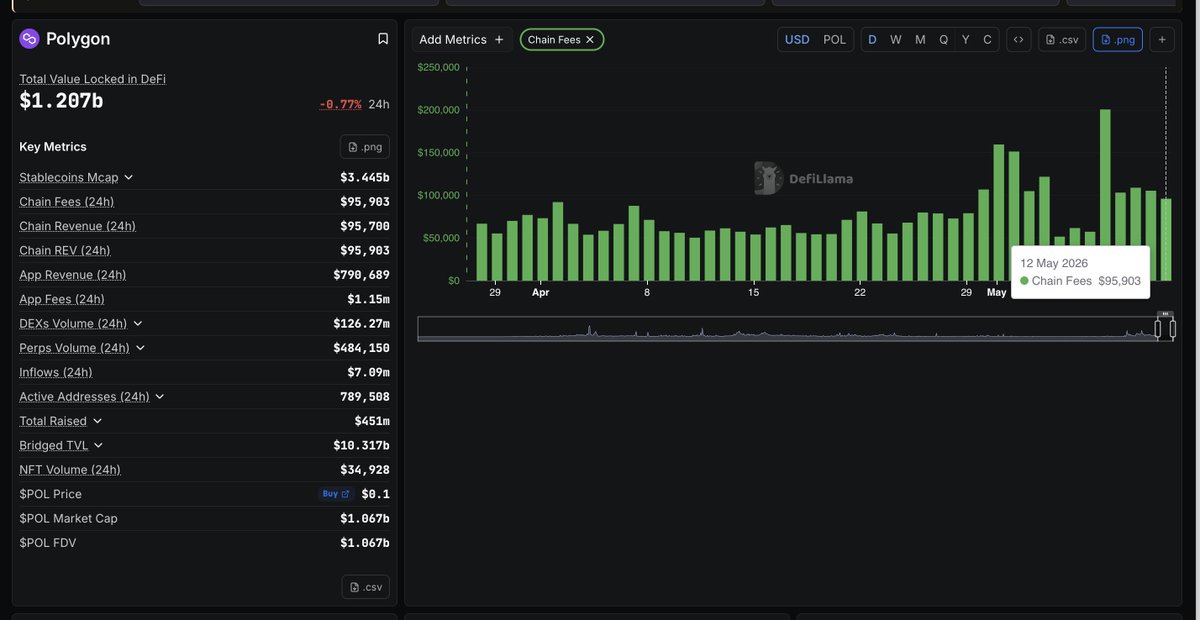Viewport: 1200px width, 620px height.
Task: Expand Perps Volume (24h) details
Action: (x=140, y=348)
